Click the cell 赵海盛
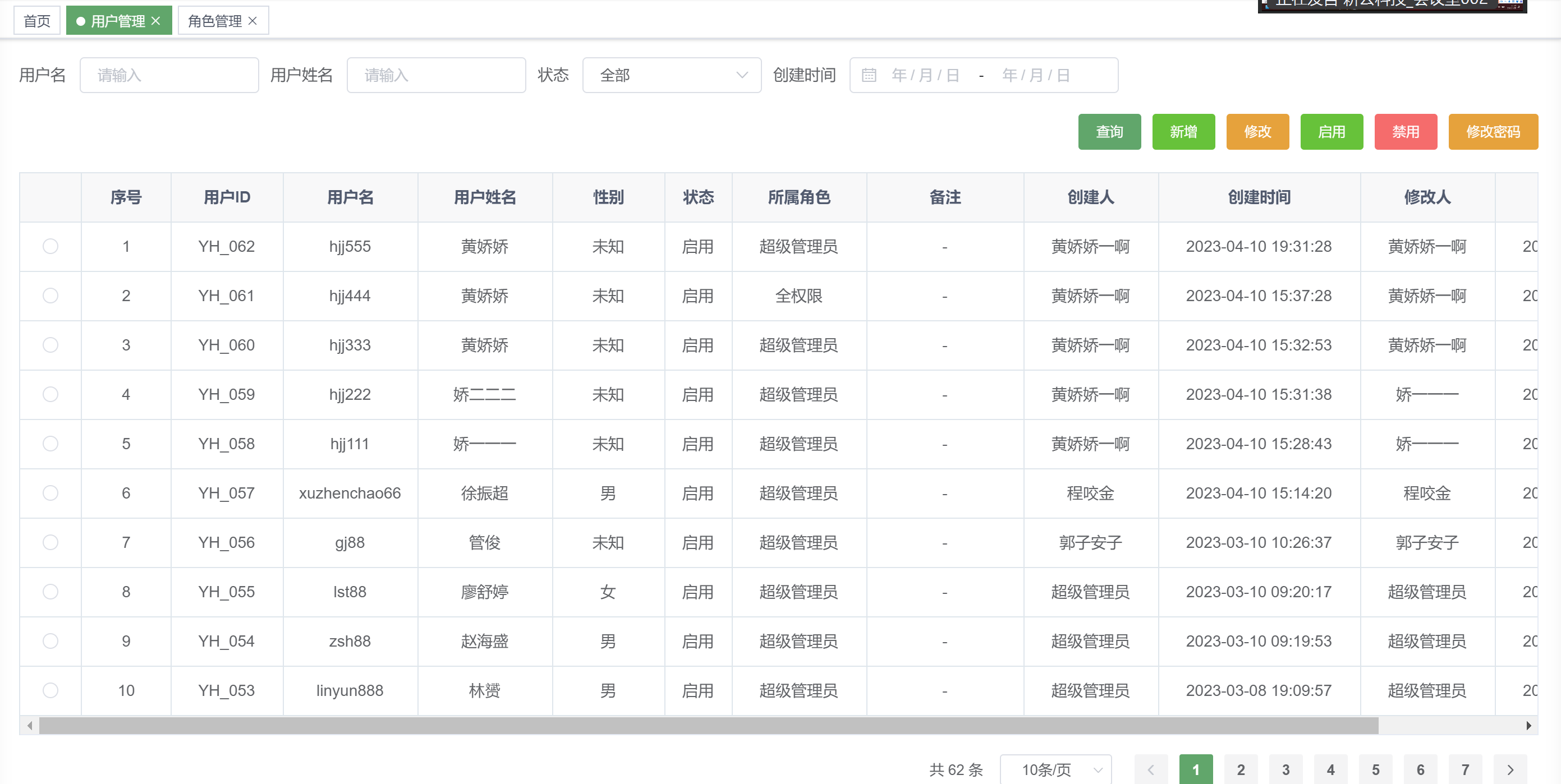This screenshot has width=1561, height=784. 485,641
